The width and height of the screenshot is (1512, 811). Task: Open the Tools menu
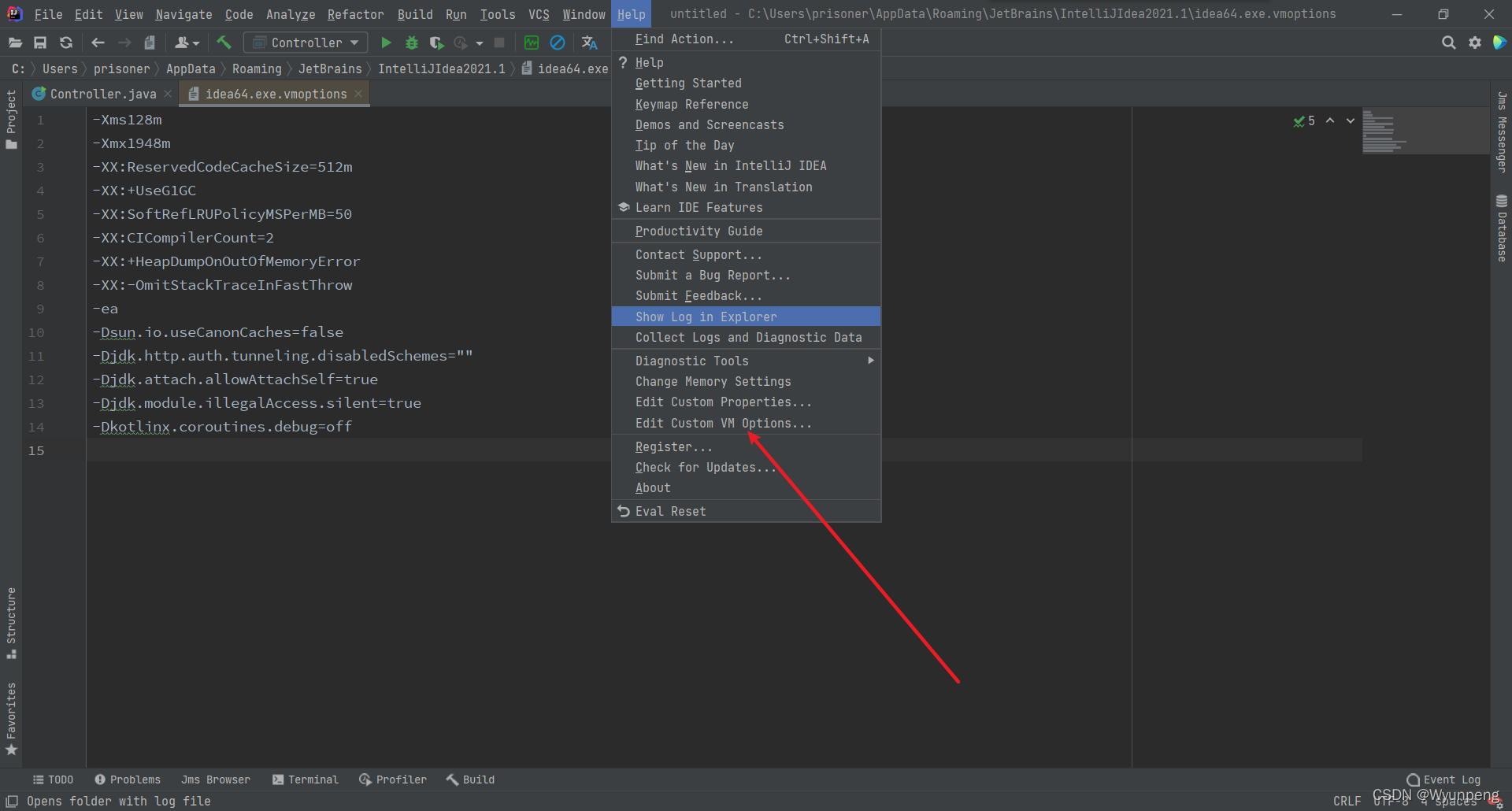[x=498, y=14]
